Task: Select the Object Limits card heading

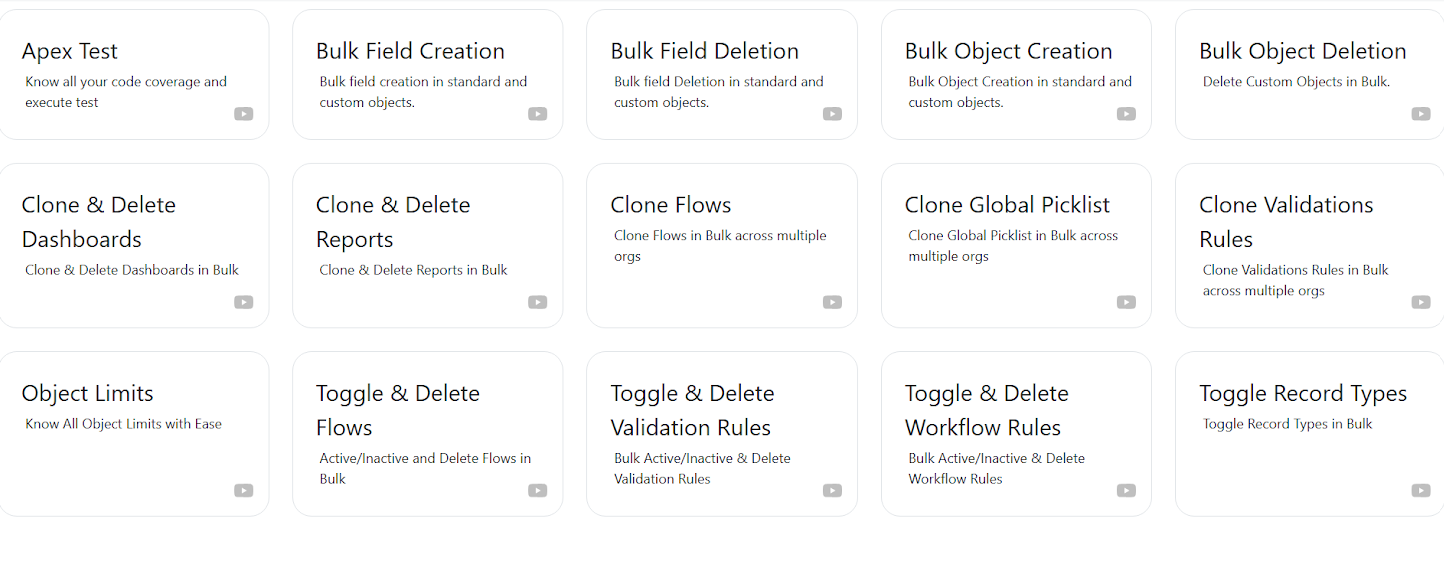Action: tap(88, 393)
